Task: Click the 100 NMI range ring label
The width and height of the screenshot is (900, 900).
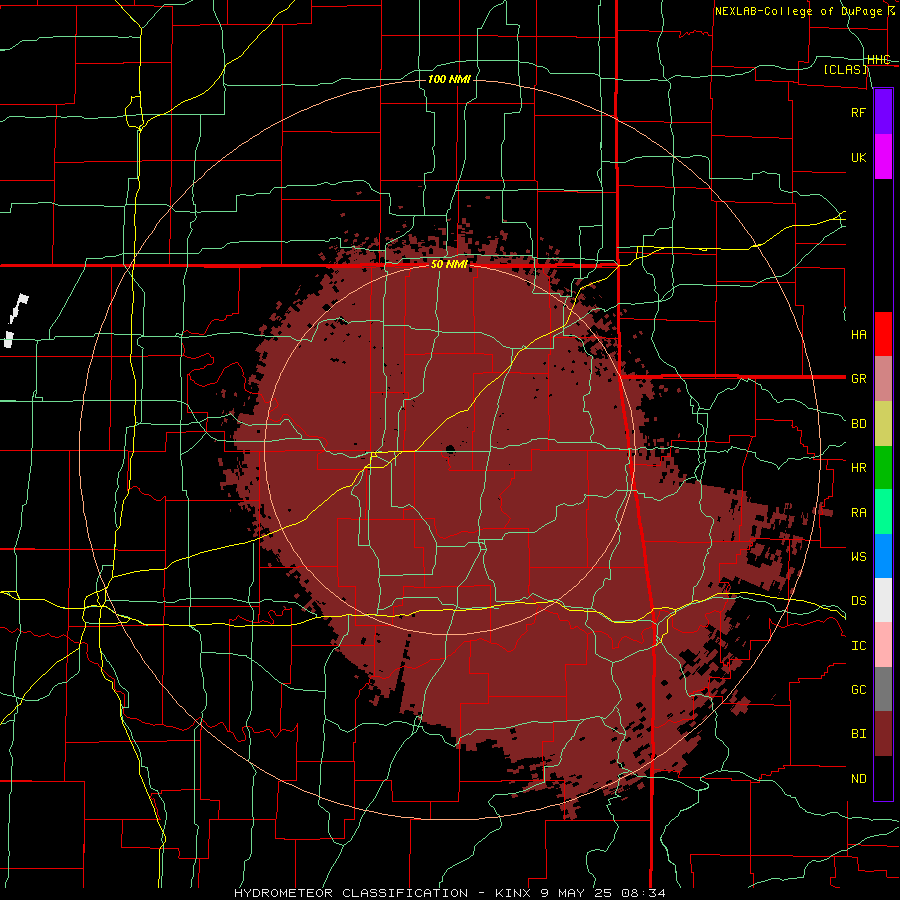Action: pyautogui.click(x=449, y=79)
